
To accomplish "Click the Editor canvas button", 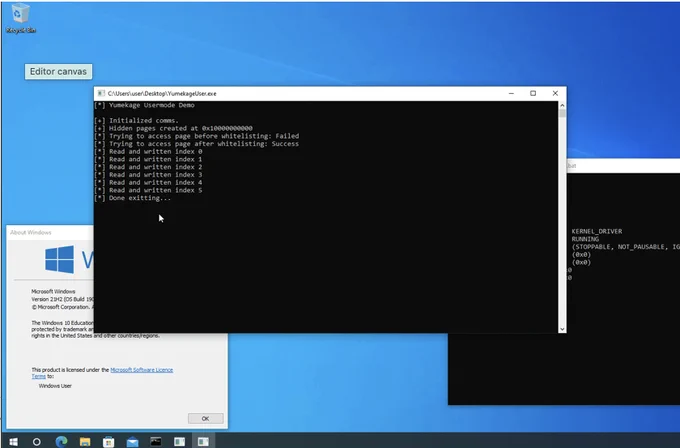I will click(58, 72).
